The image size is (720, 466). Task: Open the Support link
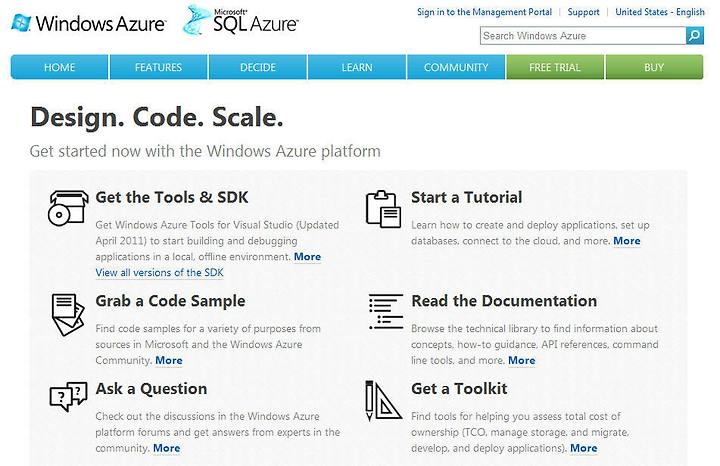coord(583,12)
